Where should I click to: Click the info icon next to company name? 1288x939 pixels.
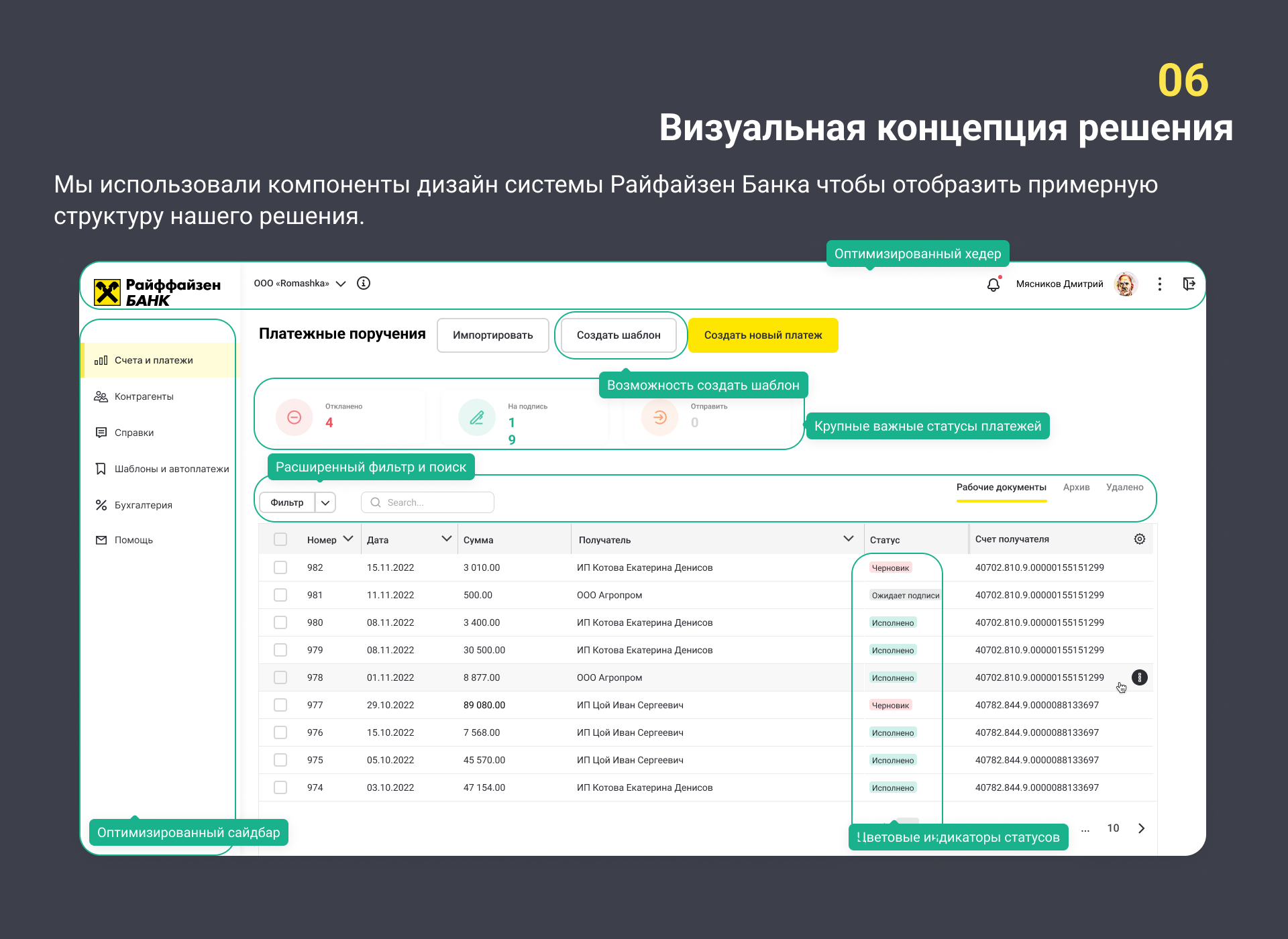pyautogui.click(x=364, y=283)
